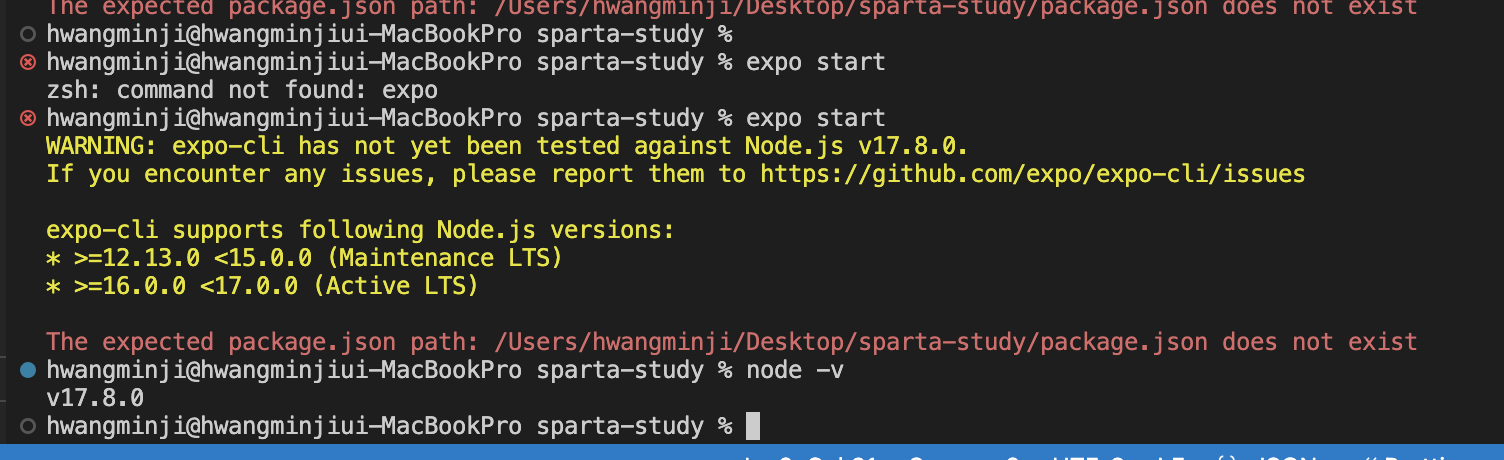Screen dimensions: 1504x460
Task: Click the gray circle decoration beside the empty prompt before first expo start
Action: [28, 34]
